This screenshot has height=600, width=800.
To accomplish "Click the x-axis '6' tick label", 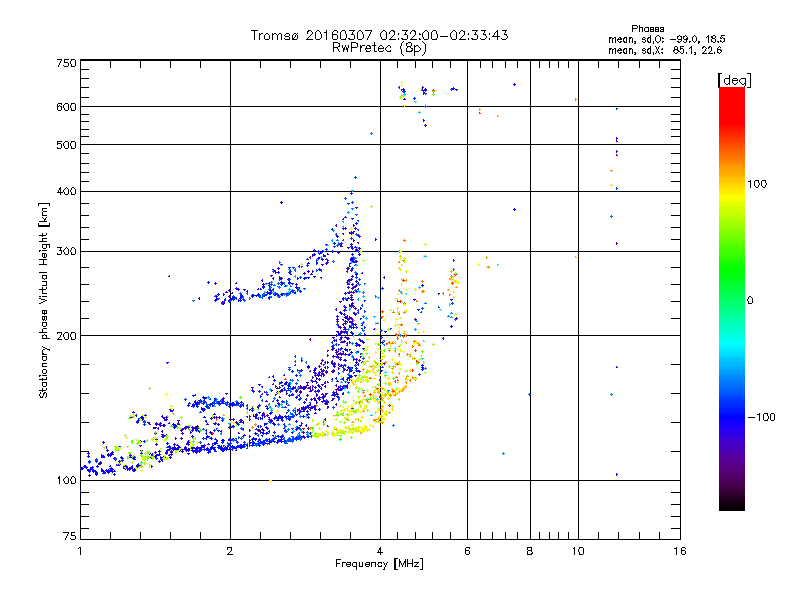I will 467,551.
